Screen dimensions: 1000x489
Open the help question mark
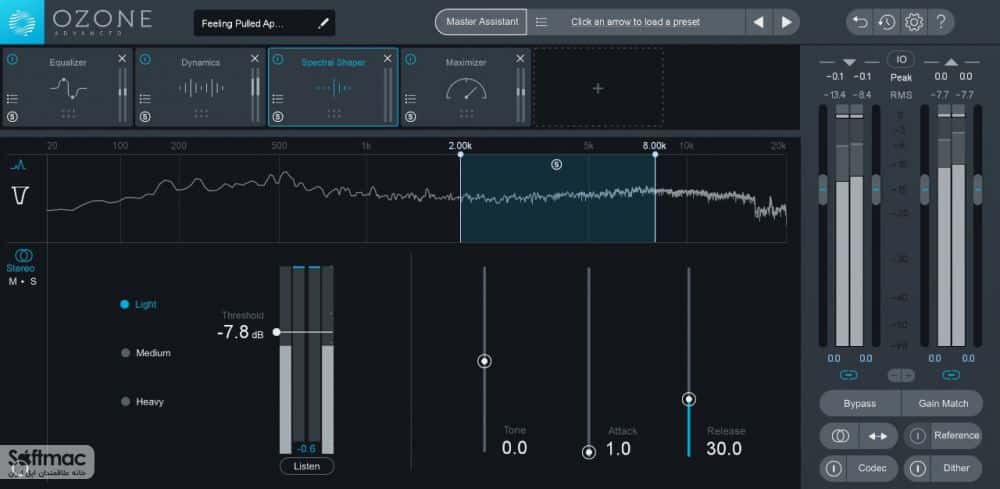click(x=940, y=22)
